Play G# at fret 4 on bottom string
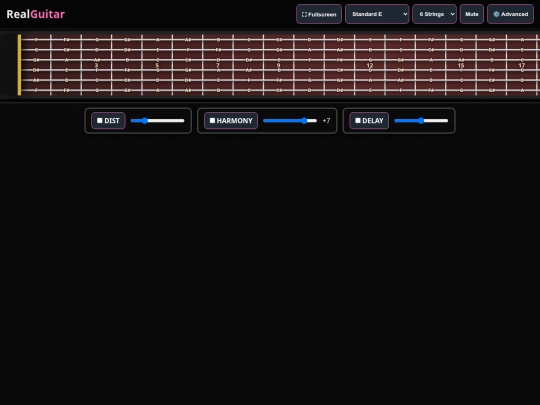 pyautogui.click(x=127, y=91)
